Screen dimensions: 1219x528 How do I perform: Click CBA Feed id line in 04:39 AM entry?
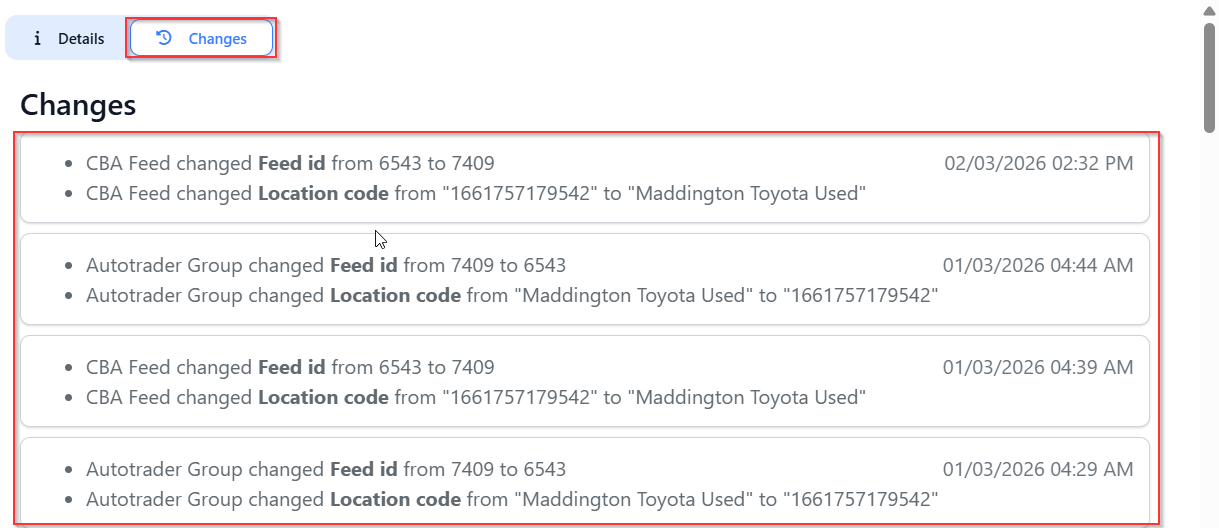pos(290,367)
